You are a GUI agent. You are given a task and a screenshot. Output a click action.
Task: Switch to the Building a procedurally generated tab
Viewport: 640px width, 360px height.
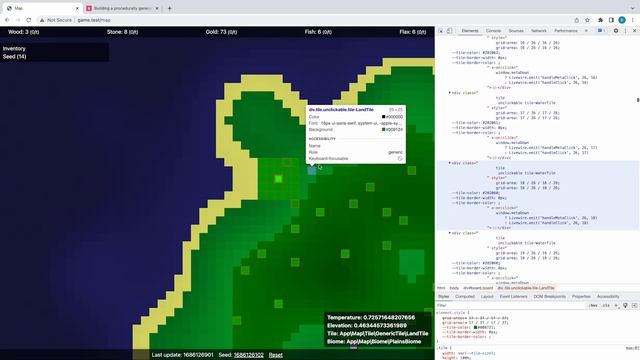pos(122,8)
